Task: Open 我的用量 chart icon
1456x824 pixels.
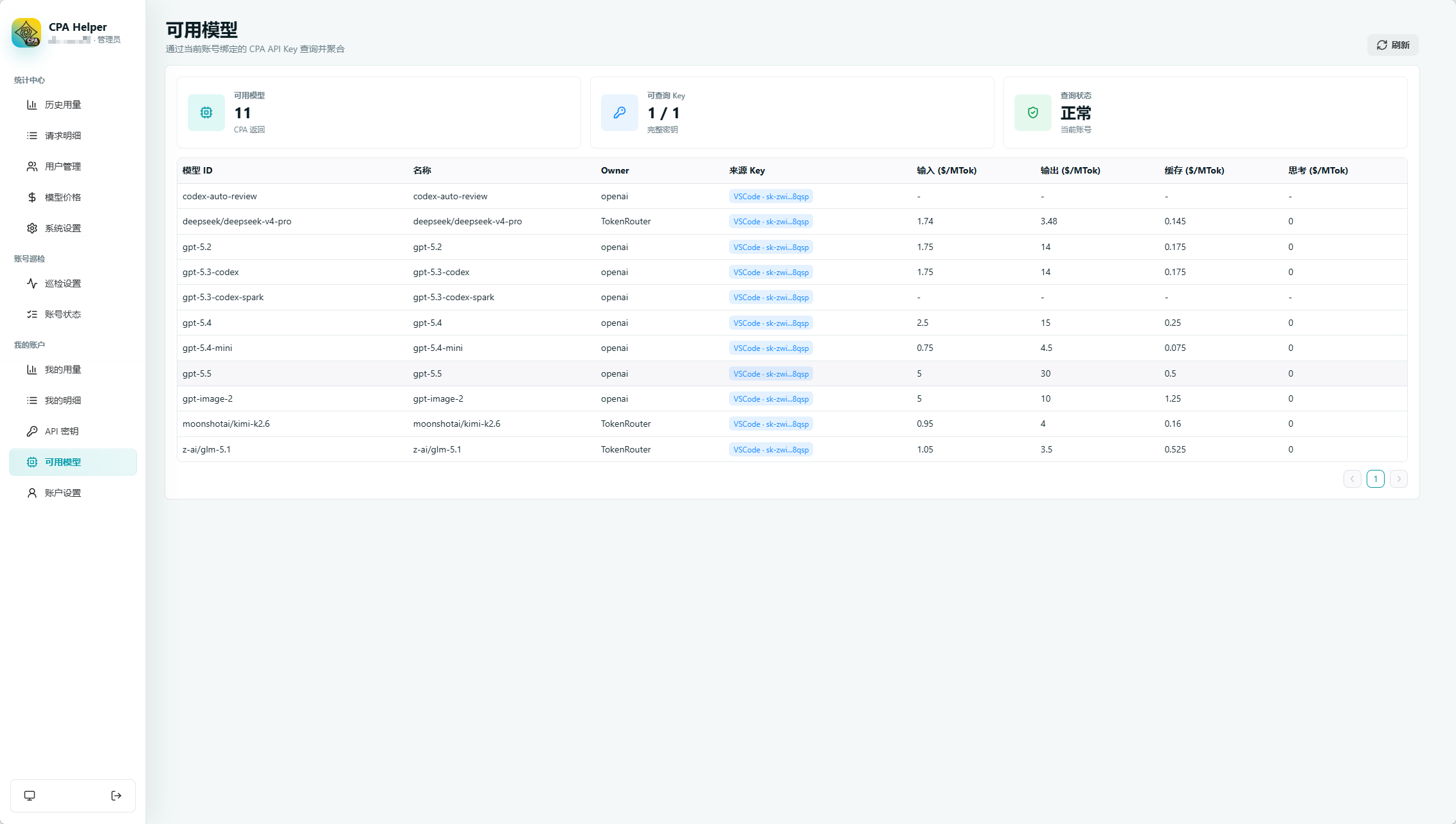Action: pyautogui.click(x=31, y=370)
